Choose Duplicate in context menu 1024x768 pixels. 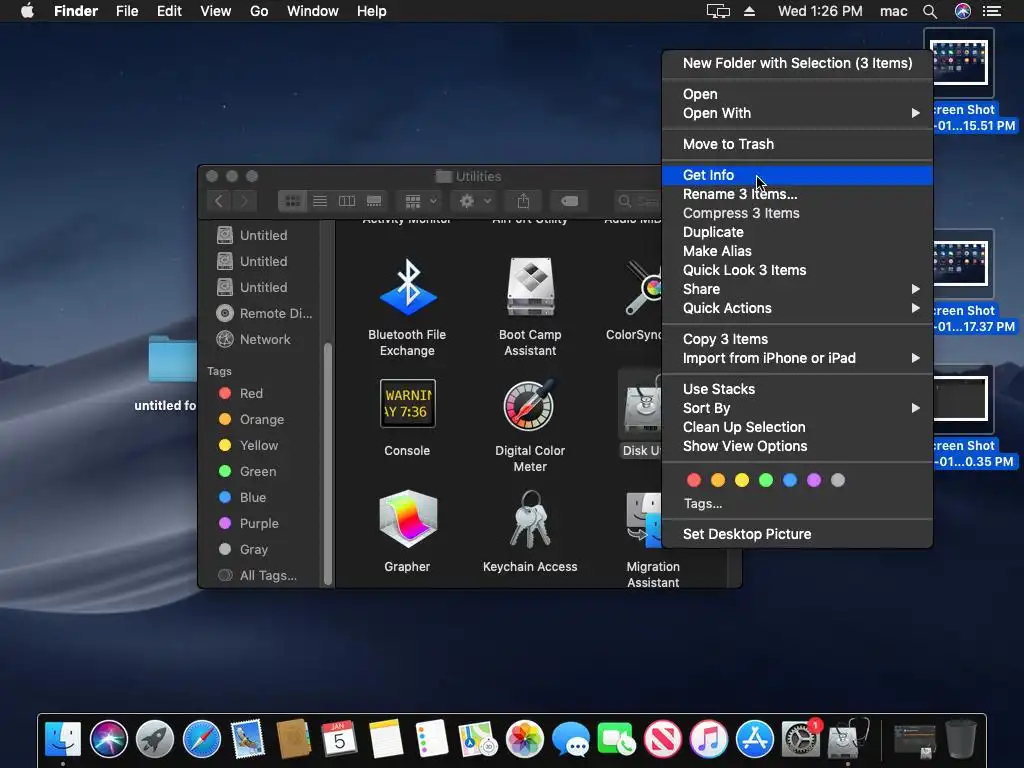(797, 232)
